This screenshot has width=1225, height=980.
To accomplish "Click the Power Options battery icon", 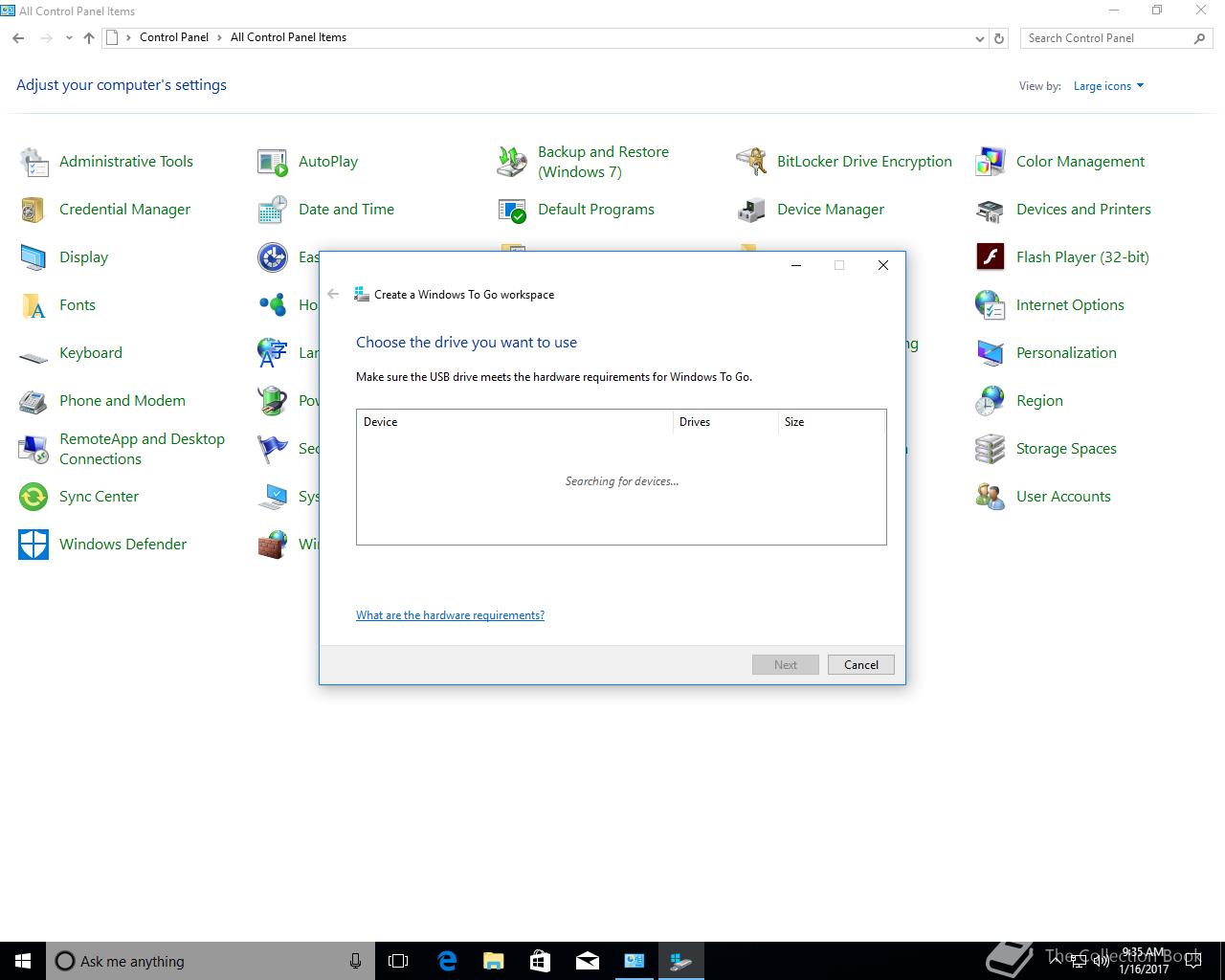I will (273, 401).
